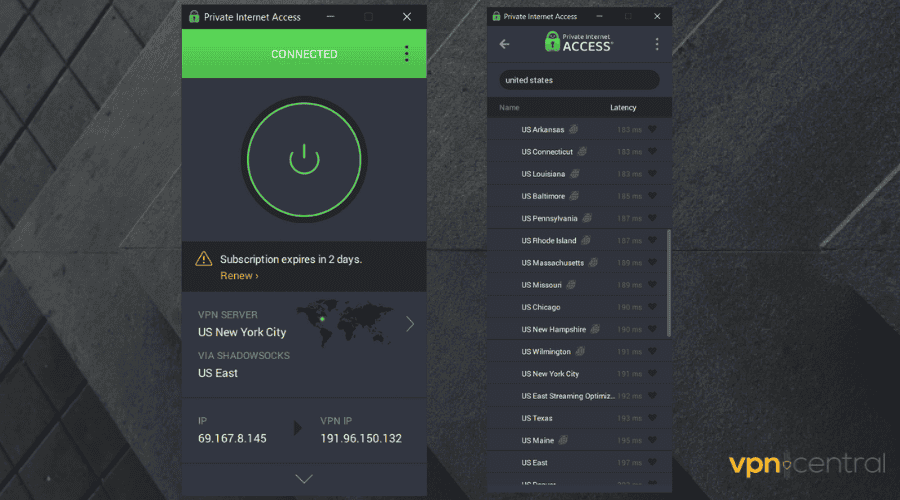The height and width of the screenshot is (500, 900).
Task: Select US East in the server list
Action: (577, 462)
